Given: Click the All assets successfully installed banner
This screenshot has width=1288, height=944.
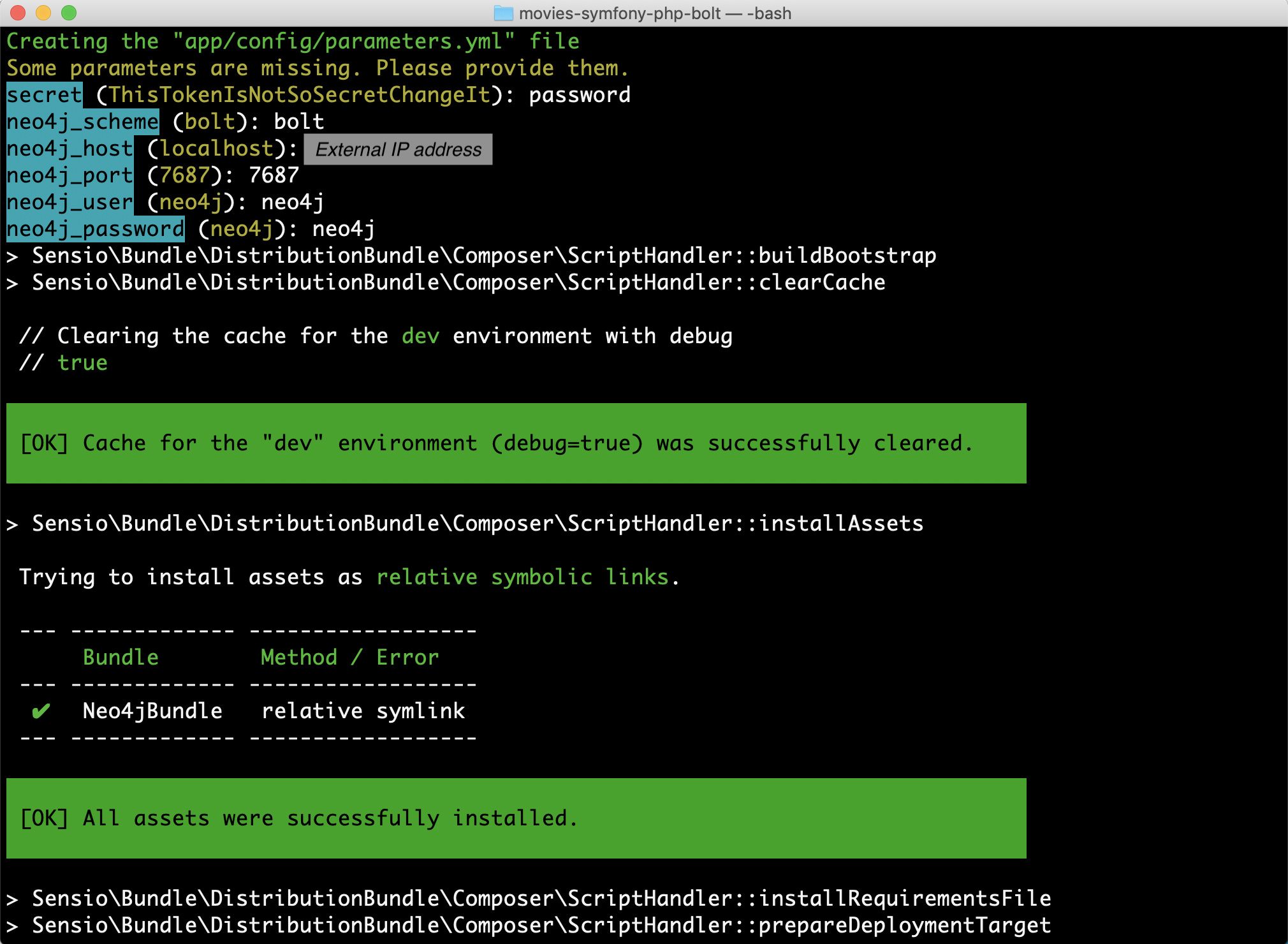Looking at the screenshot, I should click(515, 818).
